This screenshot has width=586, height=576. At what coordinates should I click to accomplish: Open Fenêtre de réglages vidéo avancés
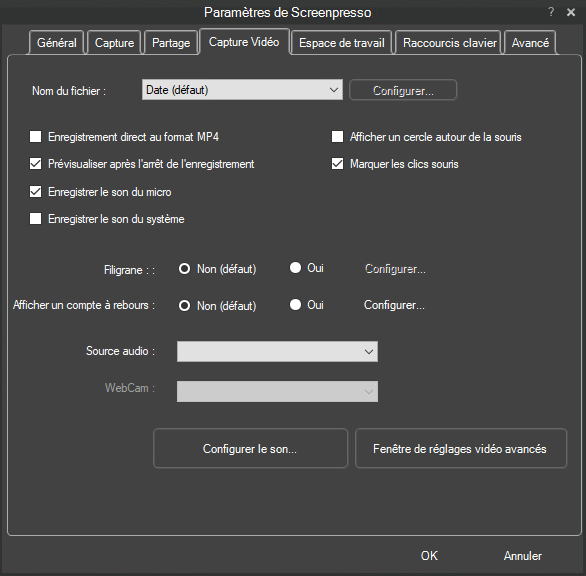click(x=460, y=448)
